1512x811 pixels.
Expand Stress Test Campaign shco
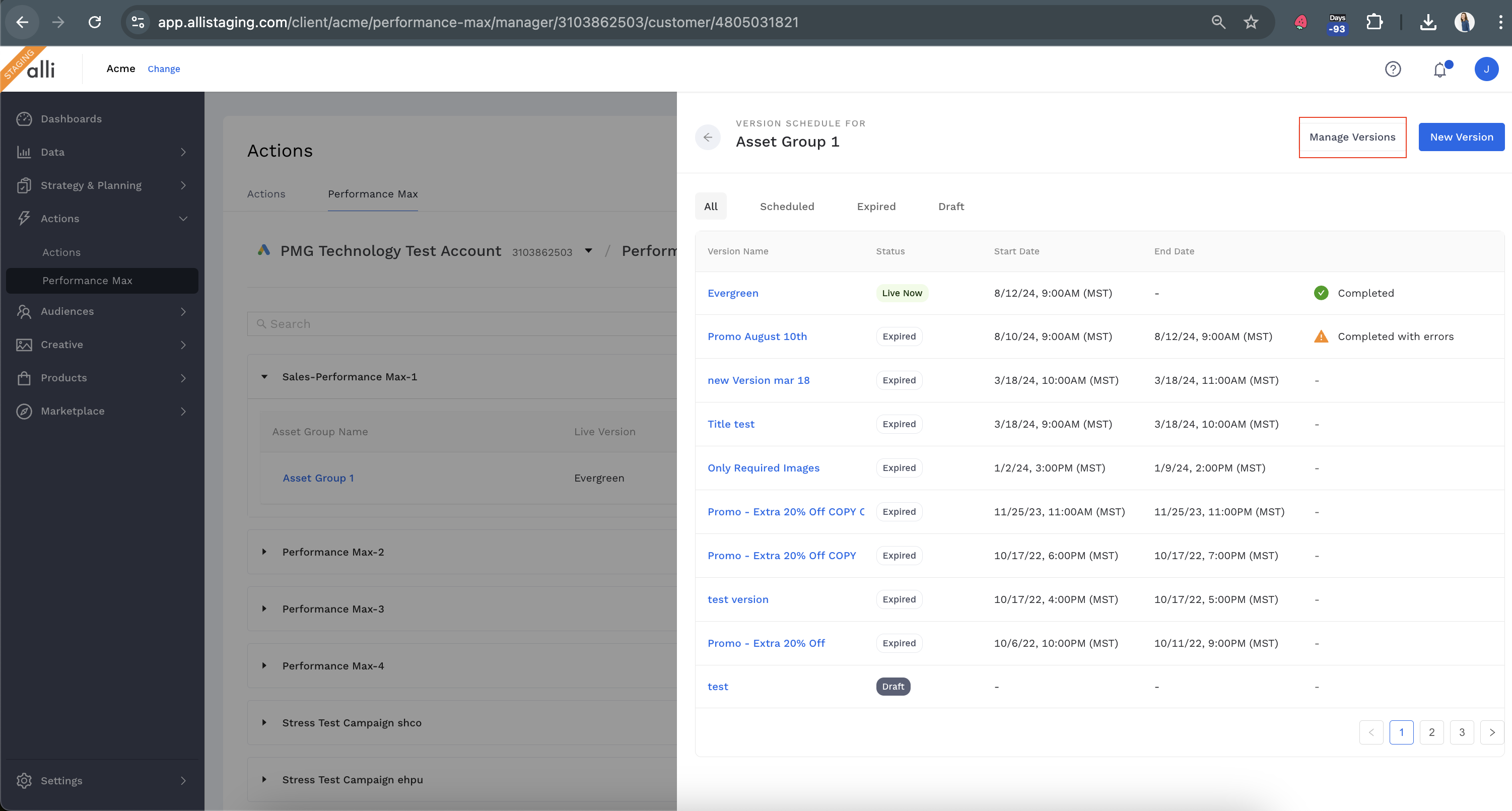click(264, 722)
